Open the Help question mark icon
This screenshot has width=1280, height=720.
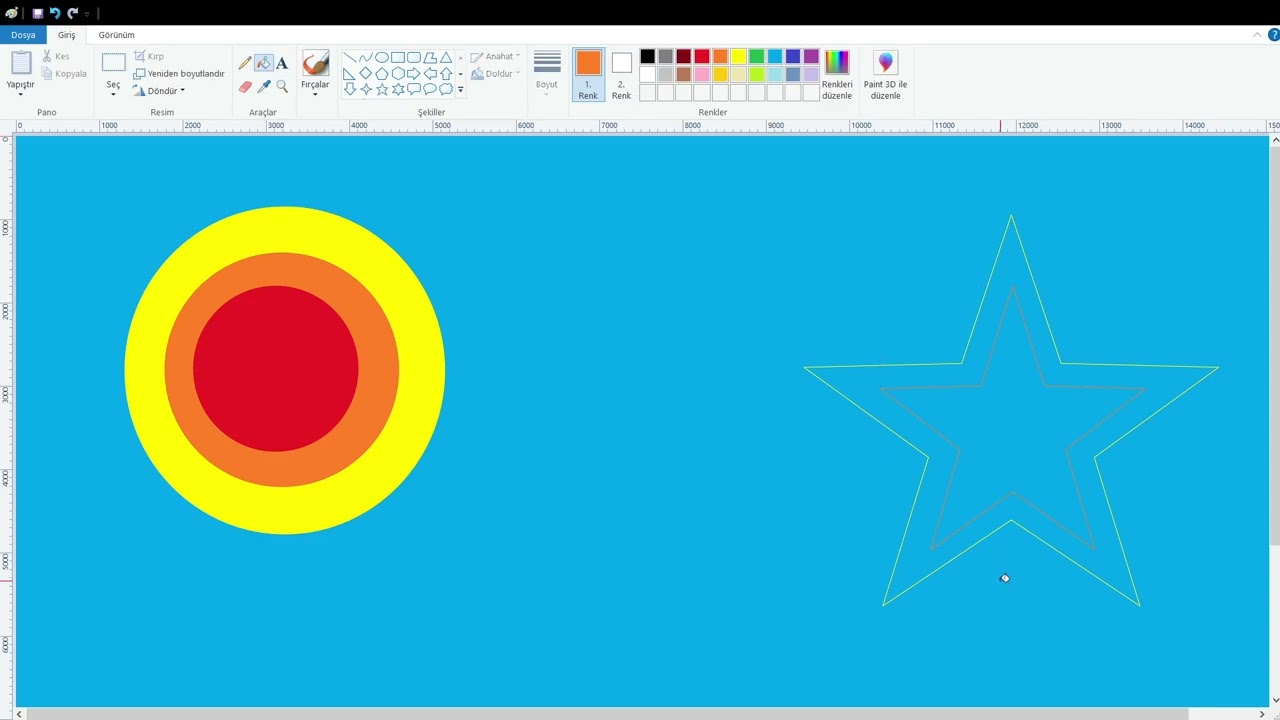1274,35
